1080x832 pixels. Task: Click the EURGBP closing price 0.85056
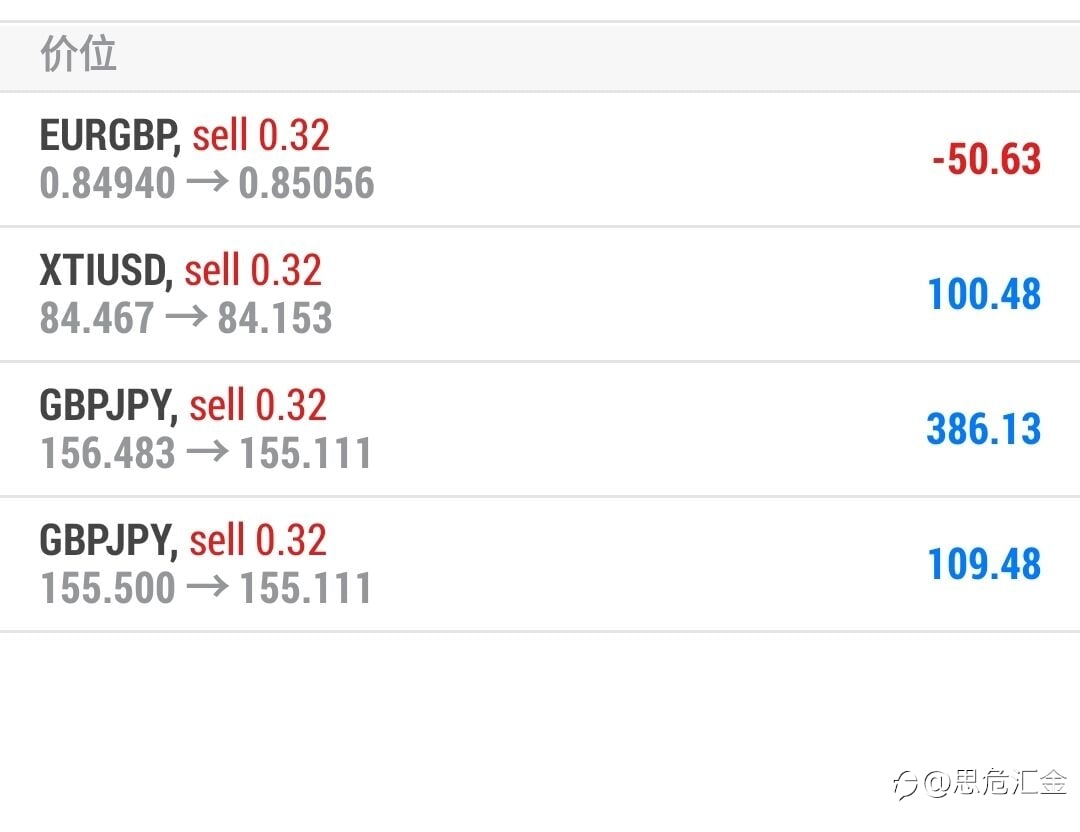pos(307,183)
